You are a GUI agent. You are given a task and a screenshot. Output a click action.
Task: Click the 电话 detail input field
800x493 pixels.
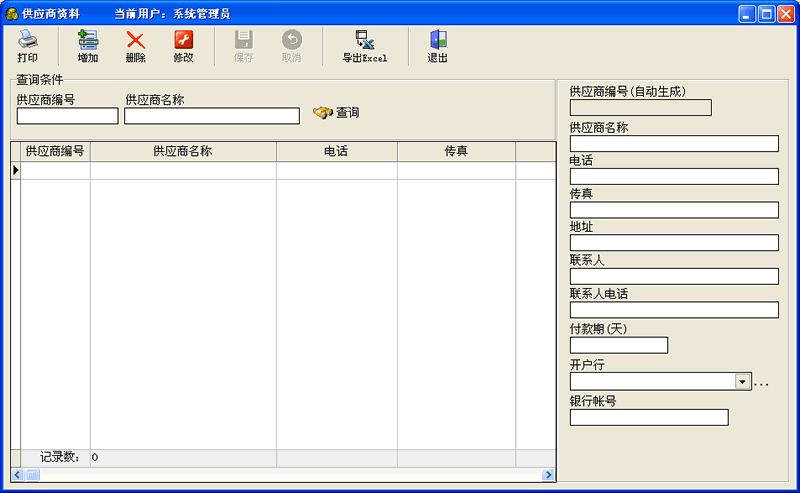[x=674, y=177]
